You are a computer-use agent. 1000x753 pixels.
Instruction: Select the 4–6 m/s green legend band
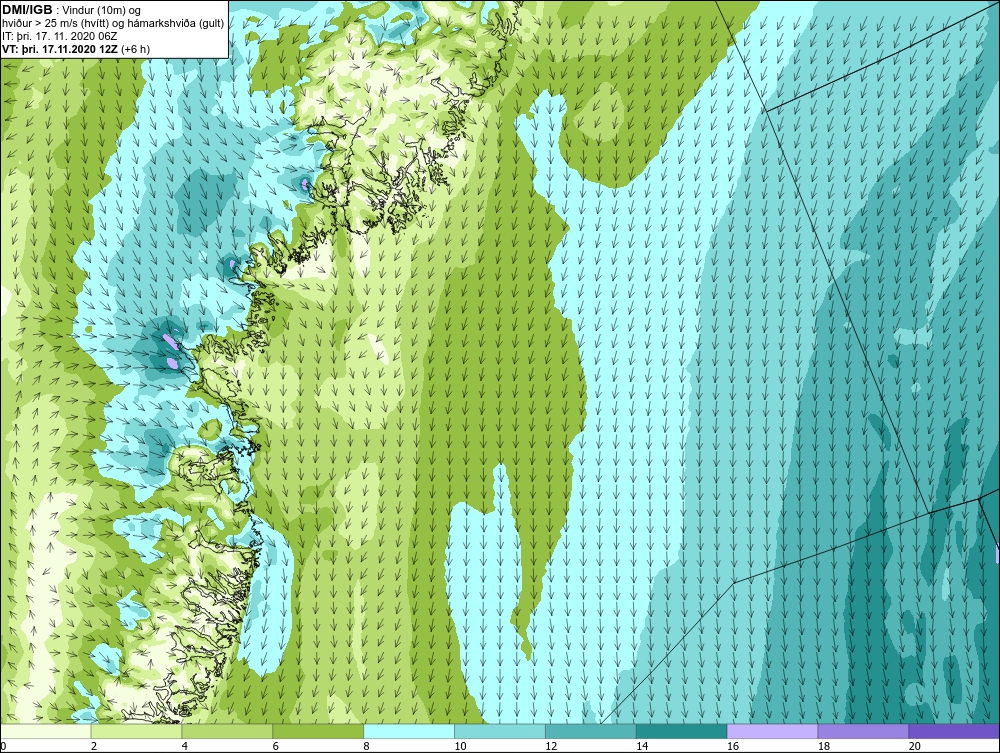tap(227, 731)
